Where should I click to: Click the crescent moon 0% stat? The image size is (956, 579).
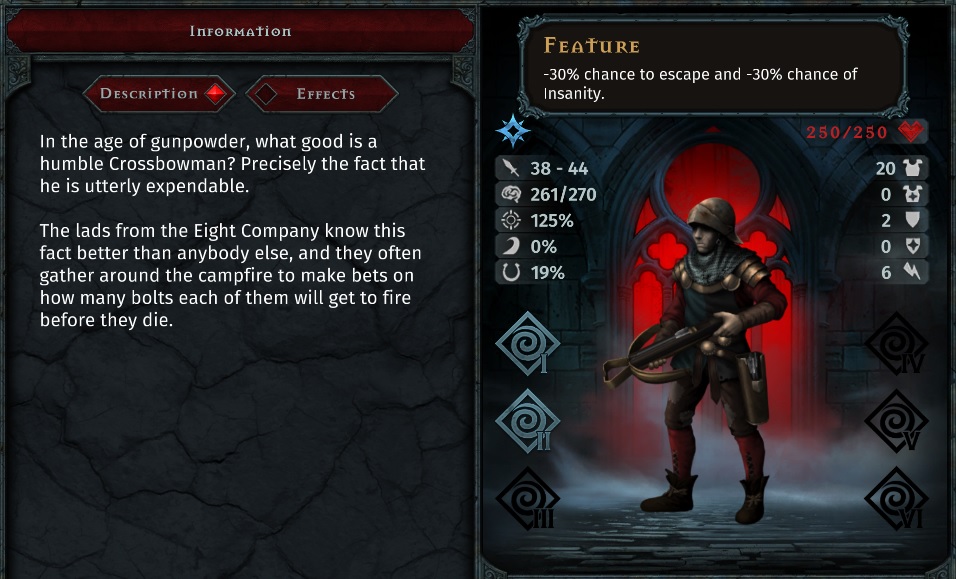coord(528,246)
